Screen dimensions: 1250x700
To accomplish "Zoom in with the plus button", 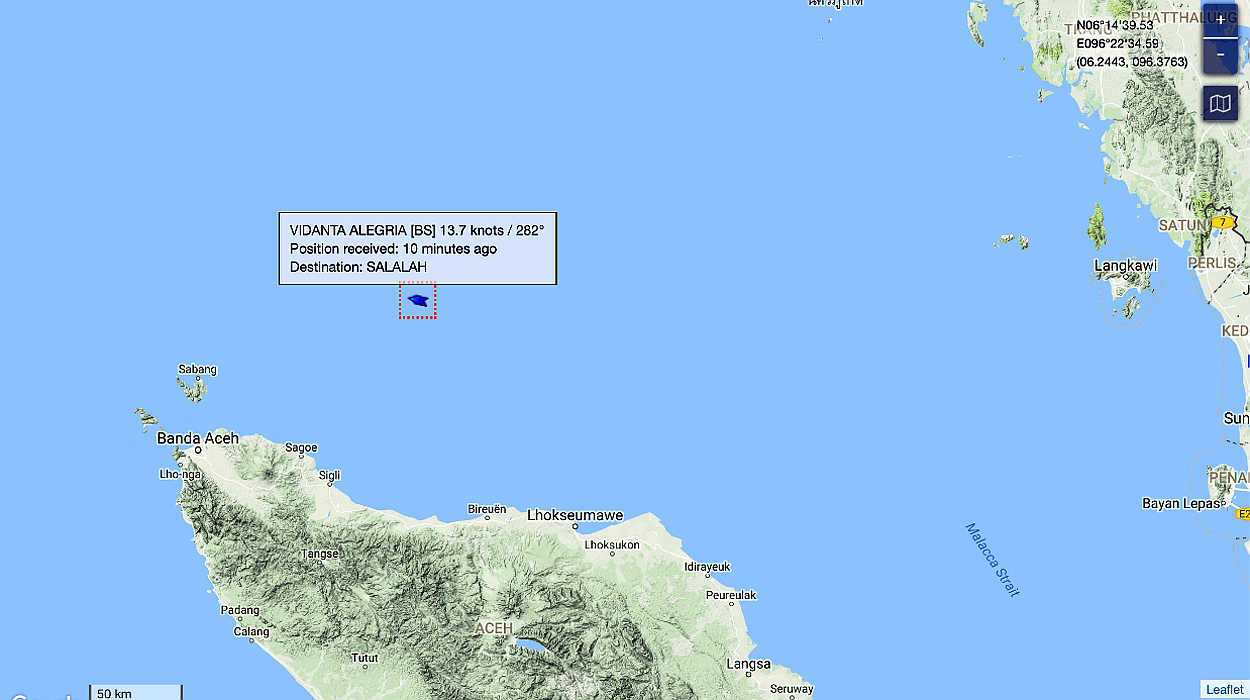I will pos(1220,21).
